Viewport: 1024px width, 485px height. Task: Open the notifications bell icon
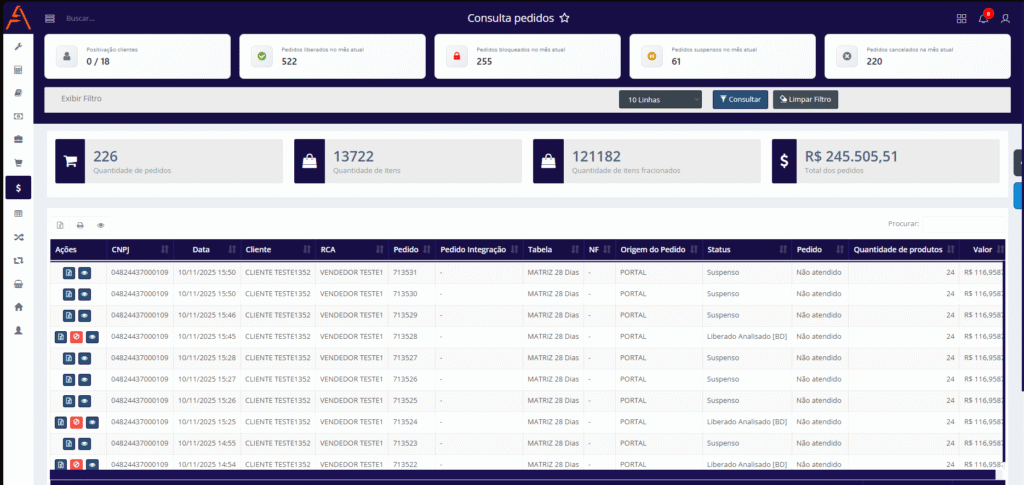click(x=983, y=18)
